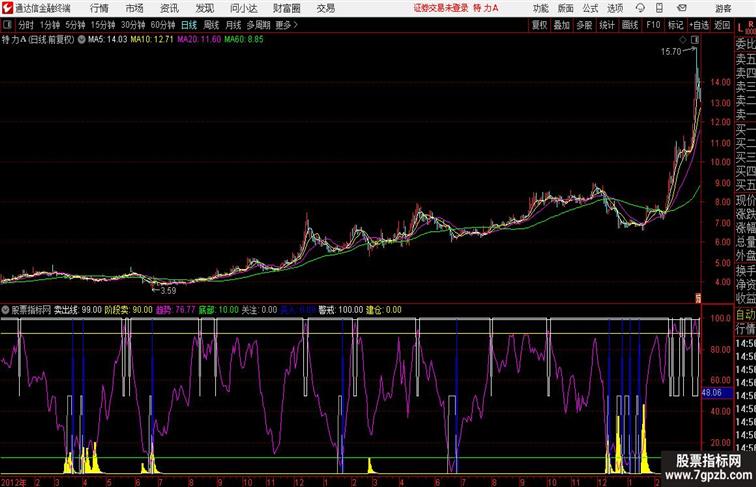This screenshot has width=756, height=487.
Task: Click the 卖出线: 99.00 indicator value
Action: (78, 310)
